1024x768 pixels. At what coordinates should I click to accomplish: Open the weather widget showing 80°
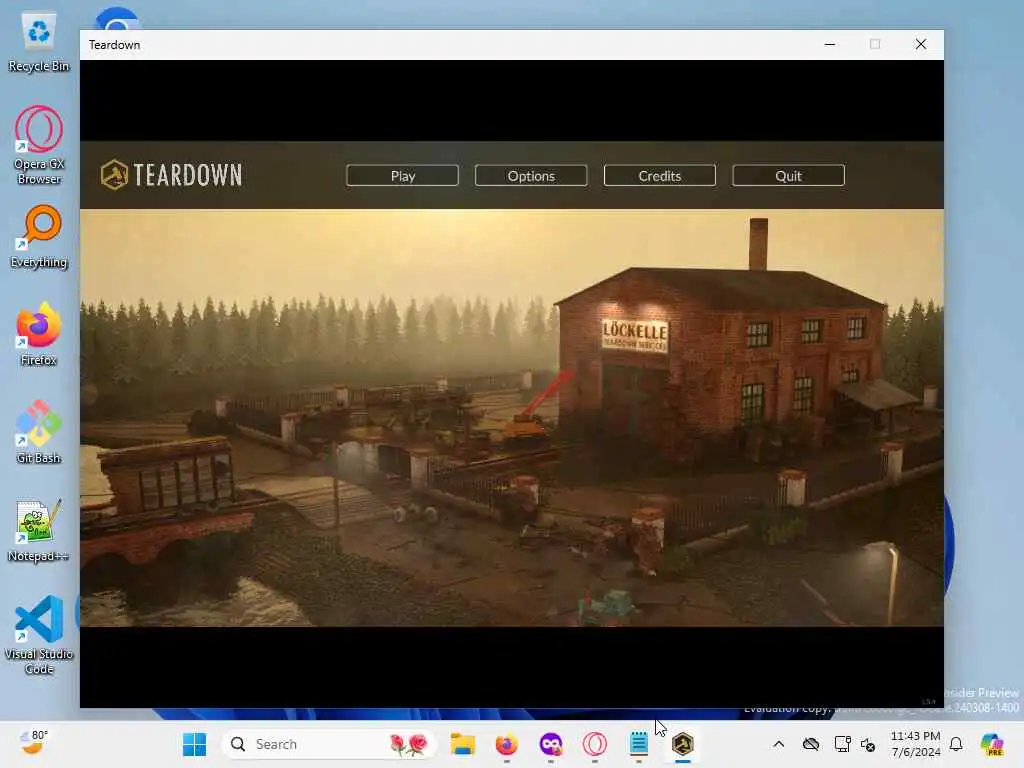pyautogui.click(x=33, y=743)
